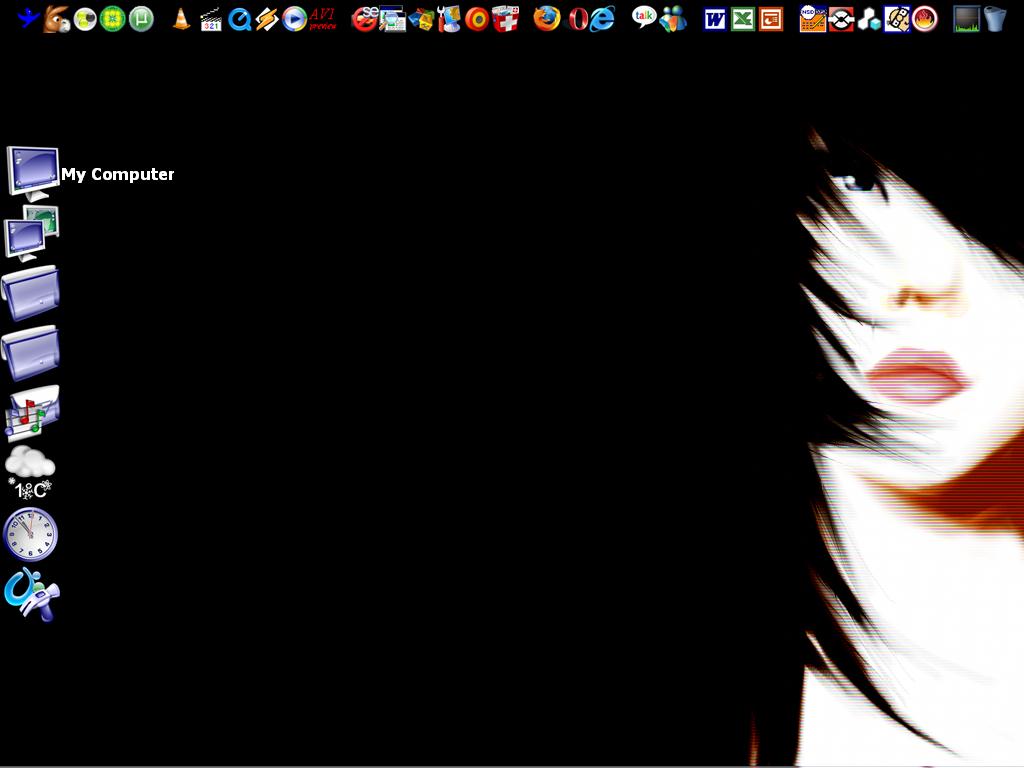Open Internet Explorer
Viewport: 1024px width, 768px height.
(x=602, y=19)
